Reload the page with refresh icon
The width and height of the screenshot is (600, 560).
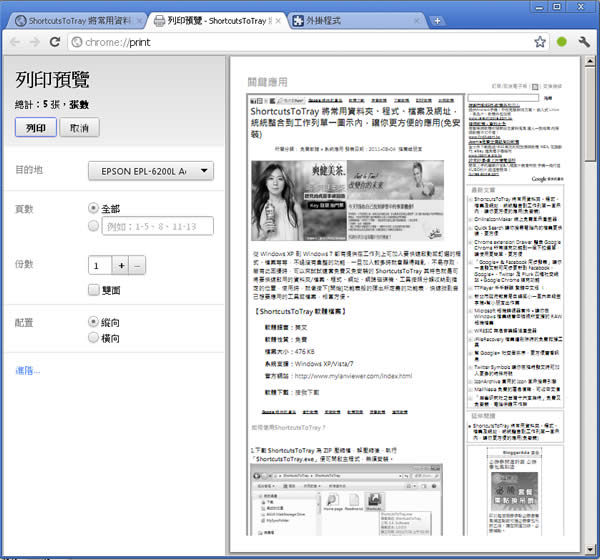(x=57, y=42)
